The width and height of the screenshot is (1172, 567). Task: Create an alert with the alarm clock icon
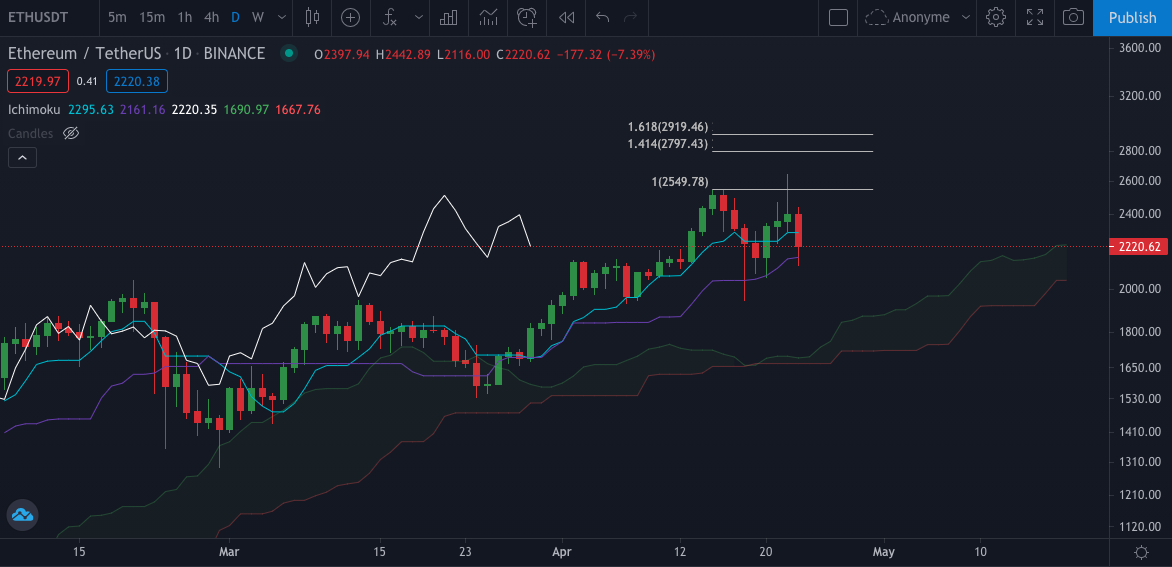527,17
